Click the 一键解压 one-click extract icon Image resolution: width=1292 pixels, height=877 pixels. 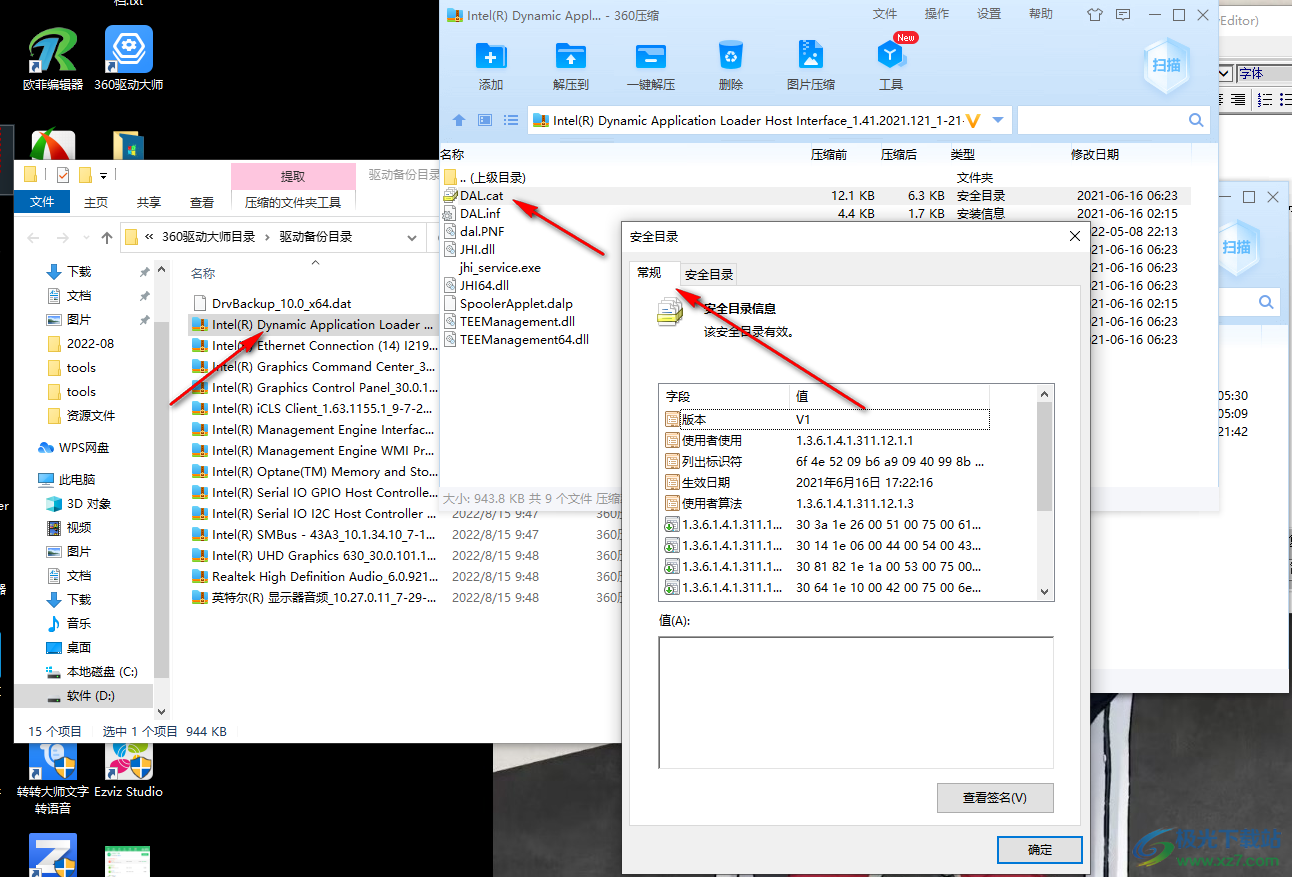pos(651,56)
